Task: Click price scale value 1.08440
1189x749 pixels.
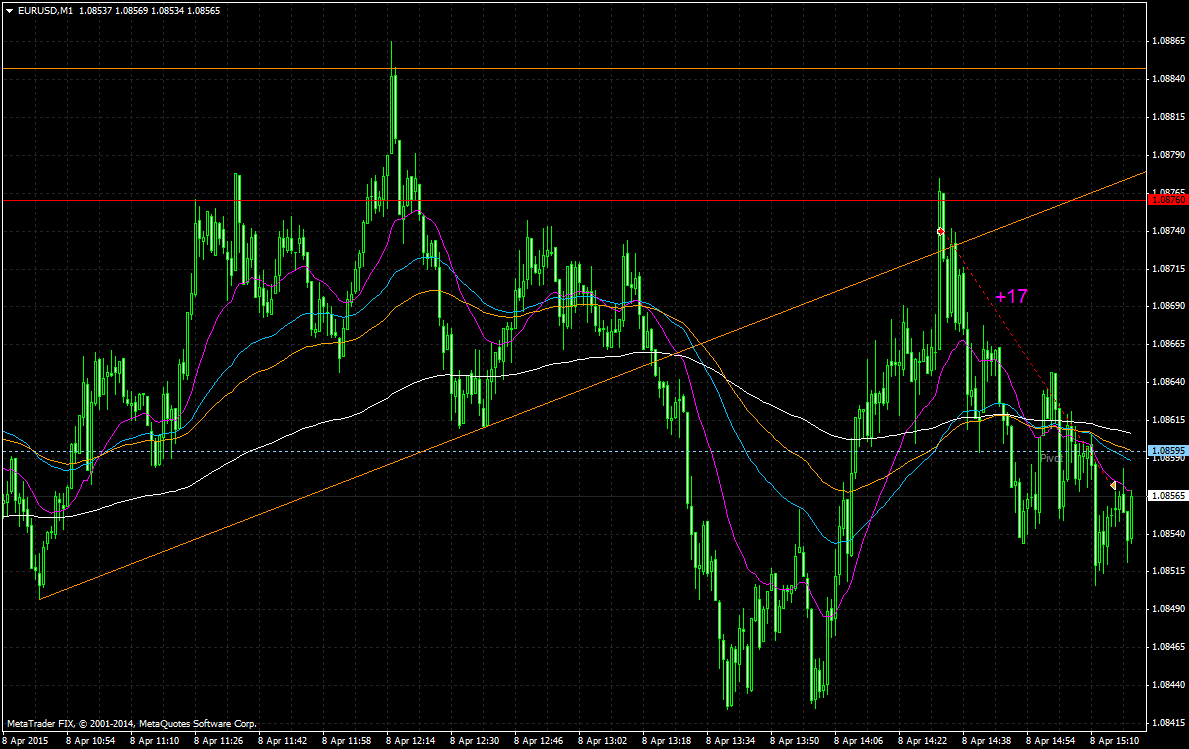Action: coord(1169,685)
